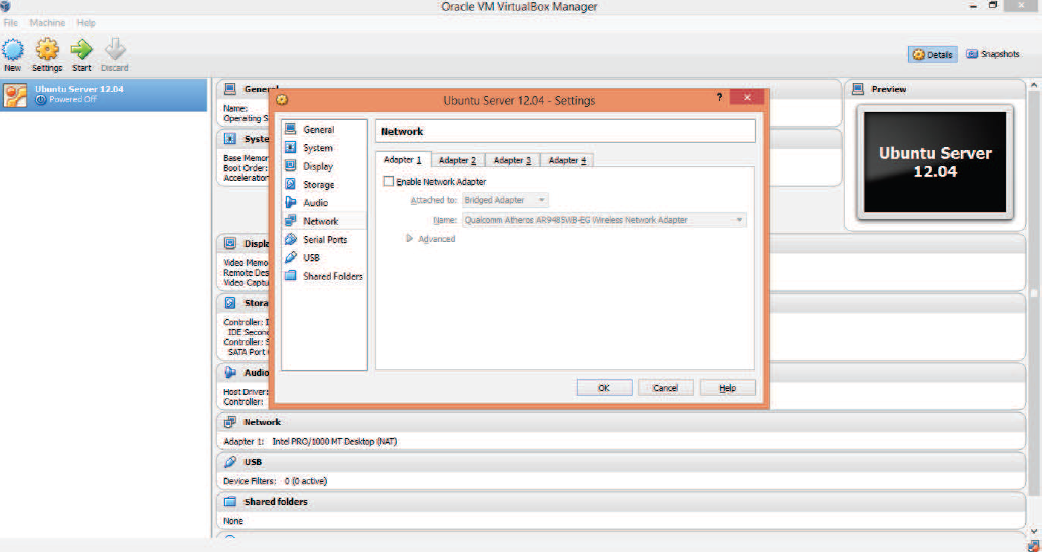
Task: Click 'None' under Shared folders
Action: coord(233,521)
